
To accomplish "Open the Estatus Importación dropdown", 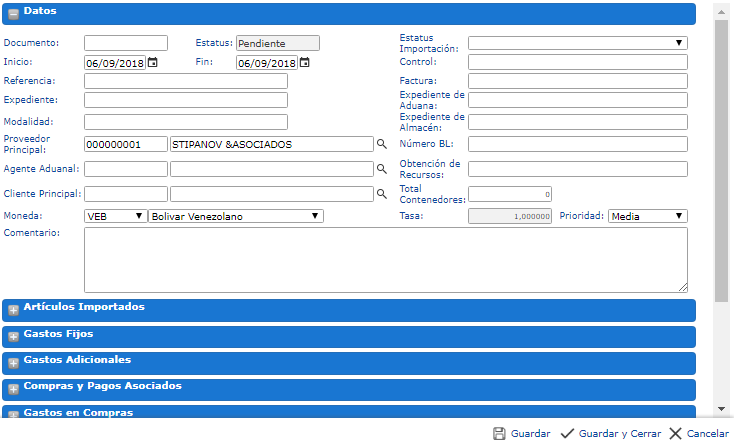I will [577, 43].
